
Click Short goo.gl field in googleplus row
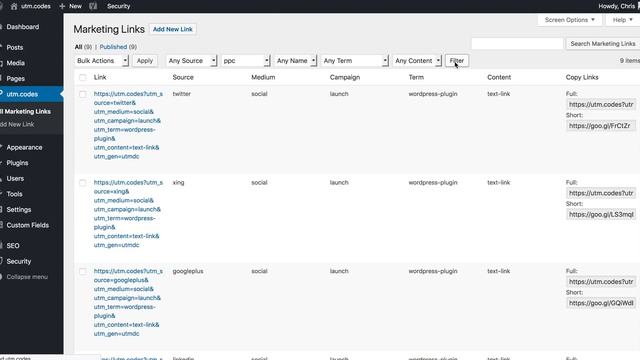click(601, 303)
